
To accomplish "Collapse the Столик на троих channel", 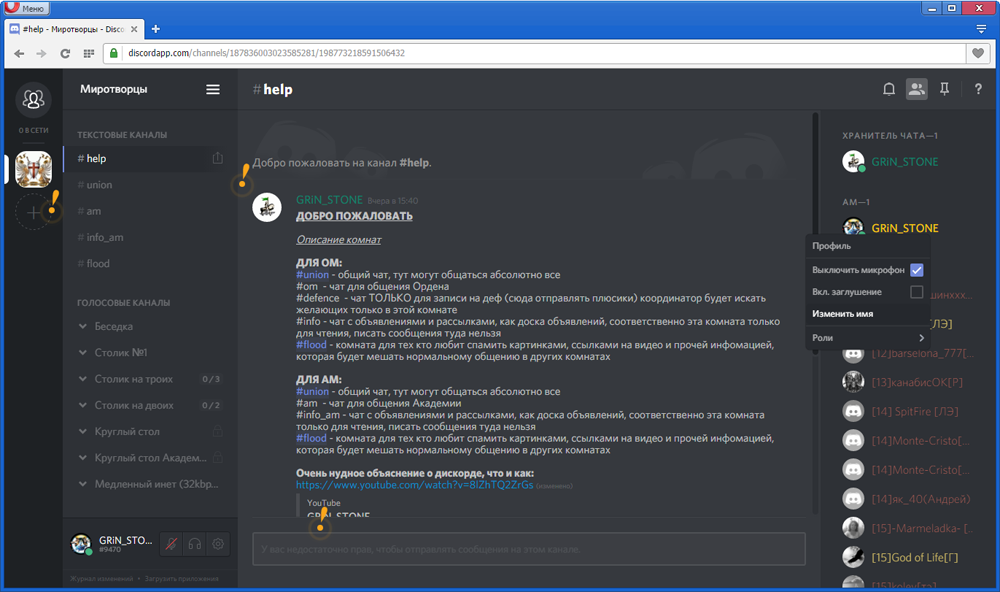I will click(x=83, y=378).
